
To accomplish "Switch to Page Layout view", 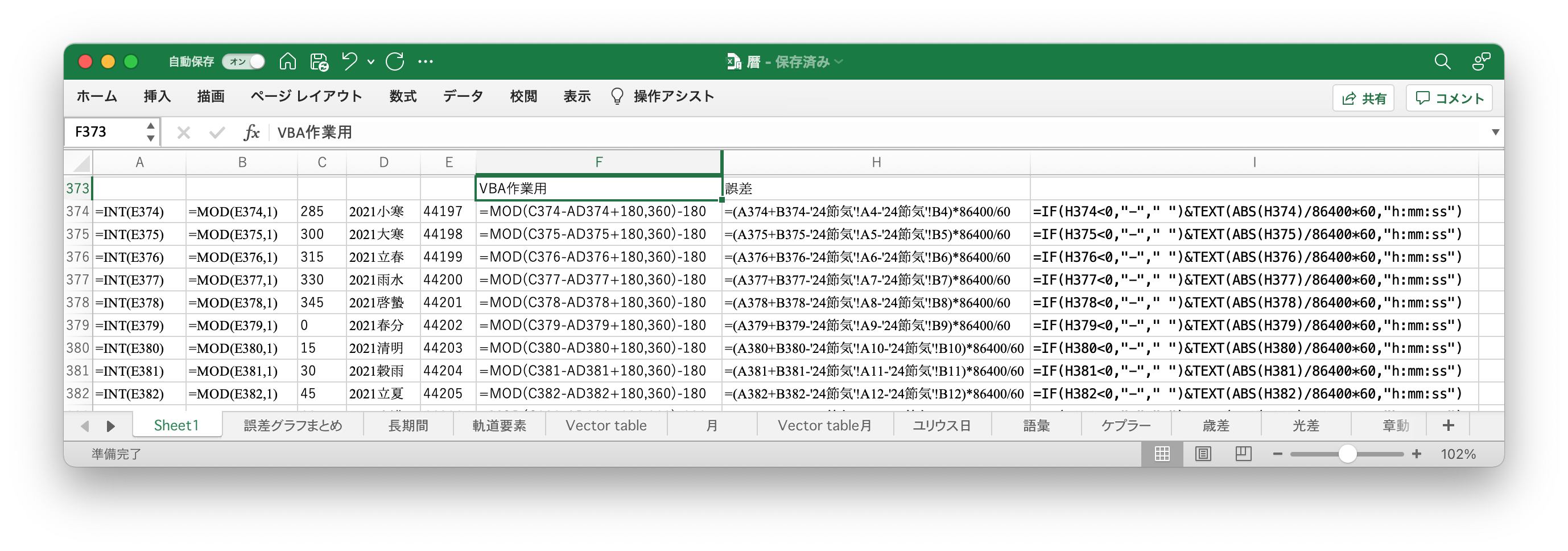I will [1203, 454].
